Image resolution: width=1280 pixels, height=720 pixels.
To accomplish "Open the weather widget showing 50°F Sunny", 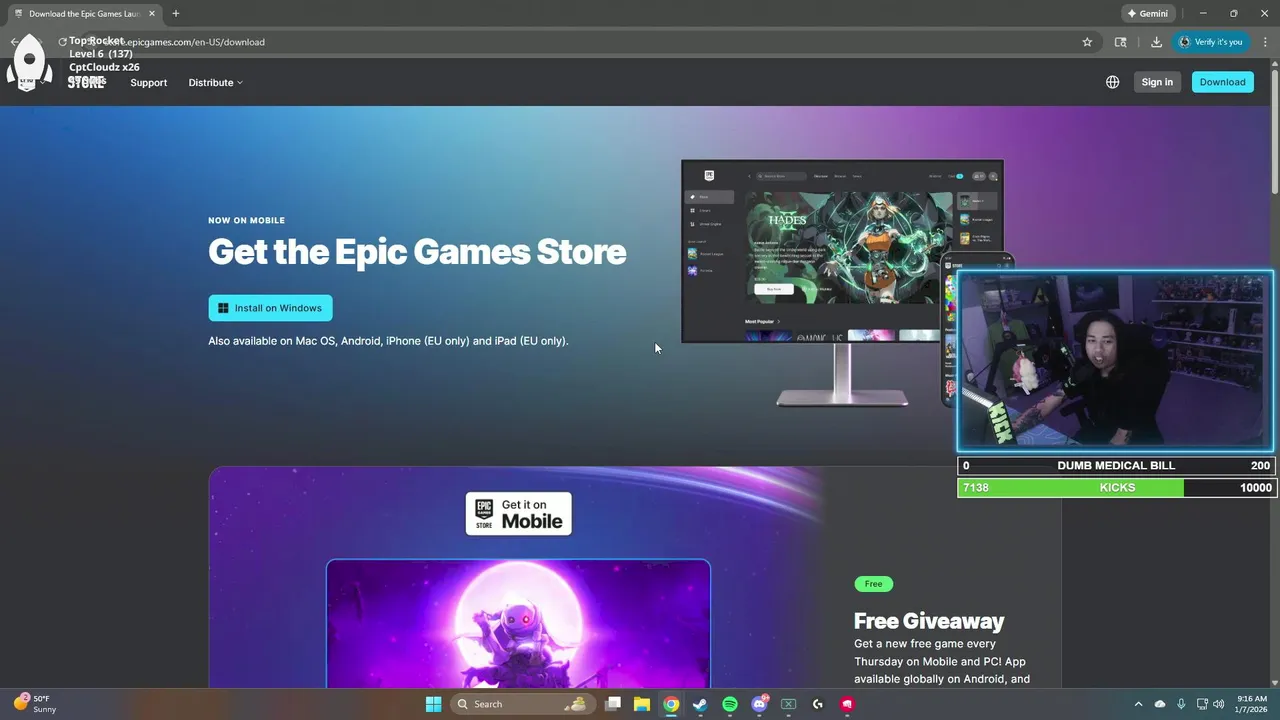I will click(35, 704).
